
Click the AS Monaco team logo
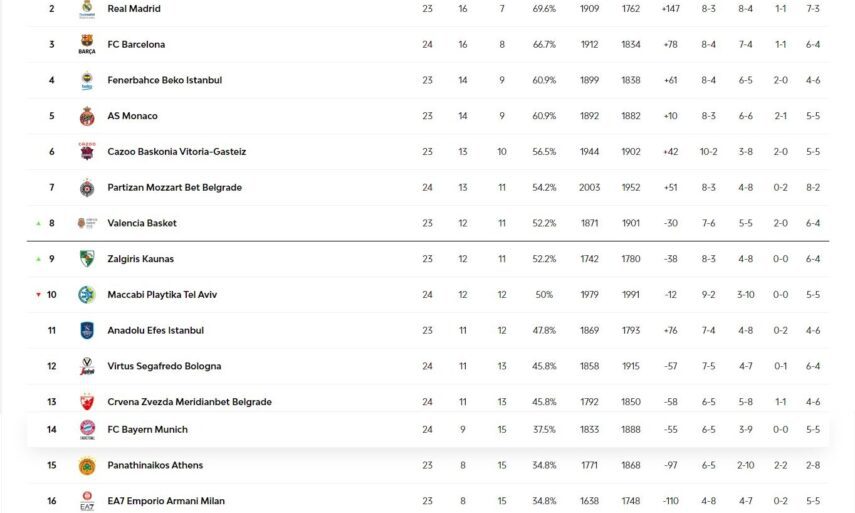coord(87,116)
